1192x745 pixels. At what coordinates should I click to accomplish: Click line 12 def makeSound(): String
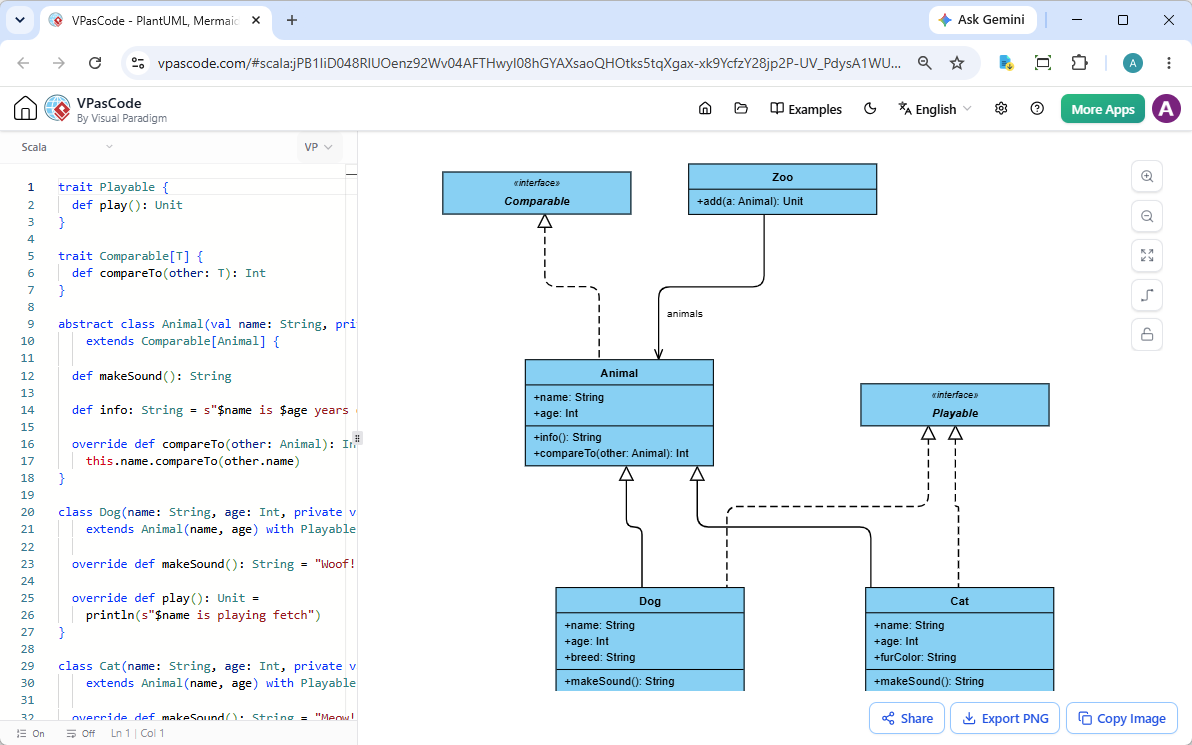(x=151, y=376)
